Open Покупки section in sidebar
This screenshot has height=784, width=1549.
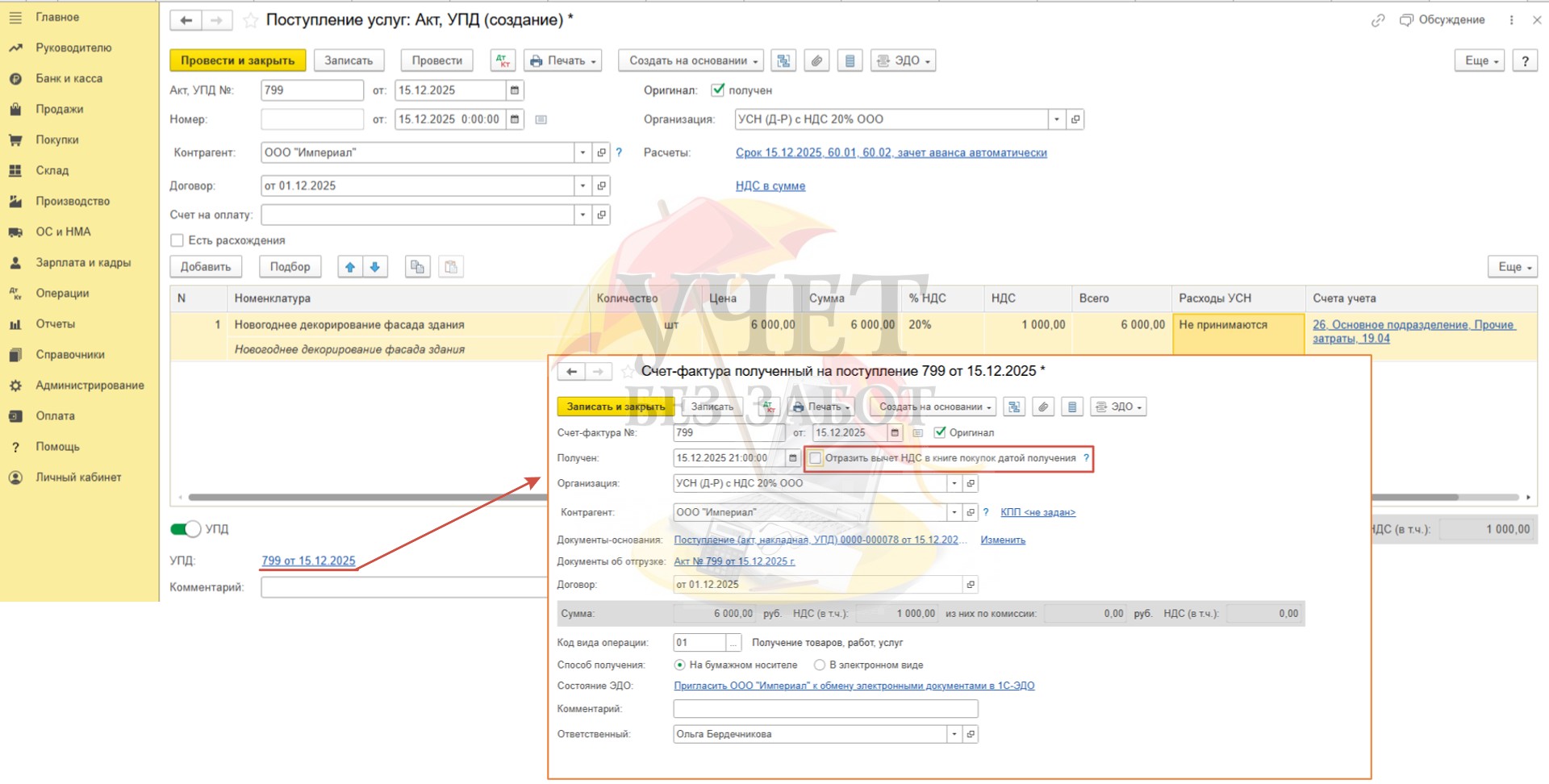click(x=57, y=140)
